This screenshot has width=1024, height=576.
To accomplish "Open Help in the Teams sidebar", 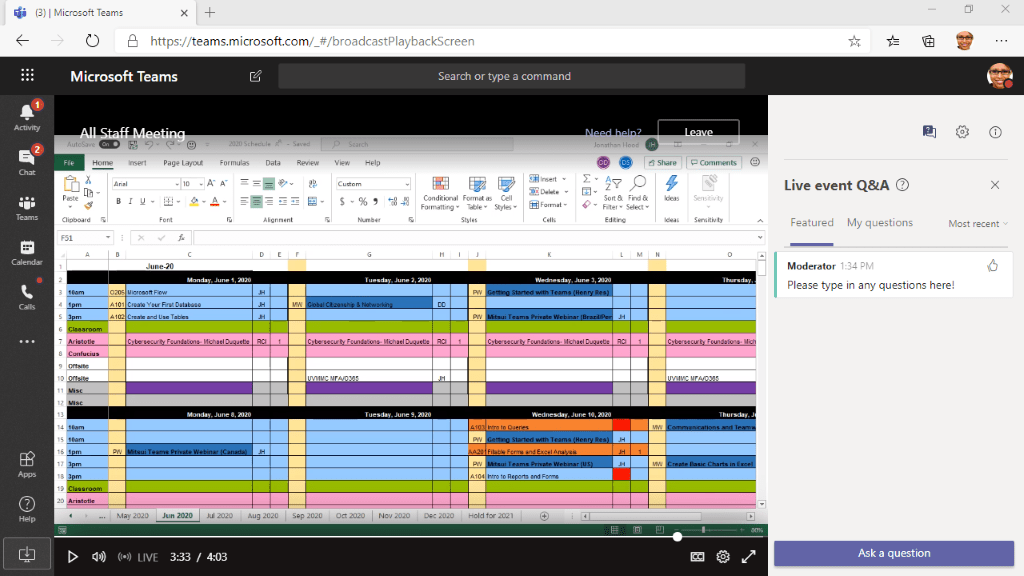I will pos(27,509).
